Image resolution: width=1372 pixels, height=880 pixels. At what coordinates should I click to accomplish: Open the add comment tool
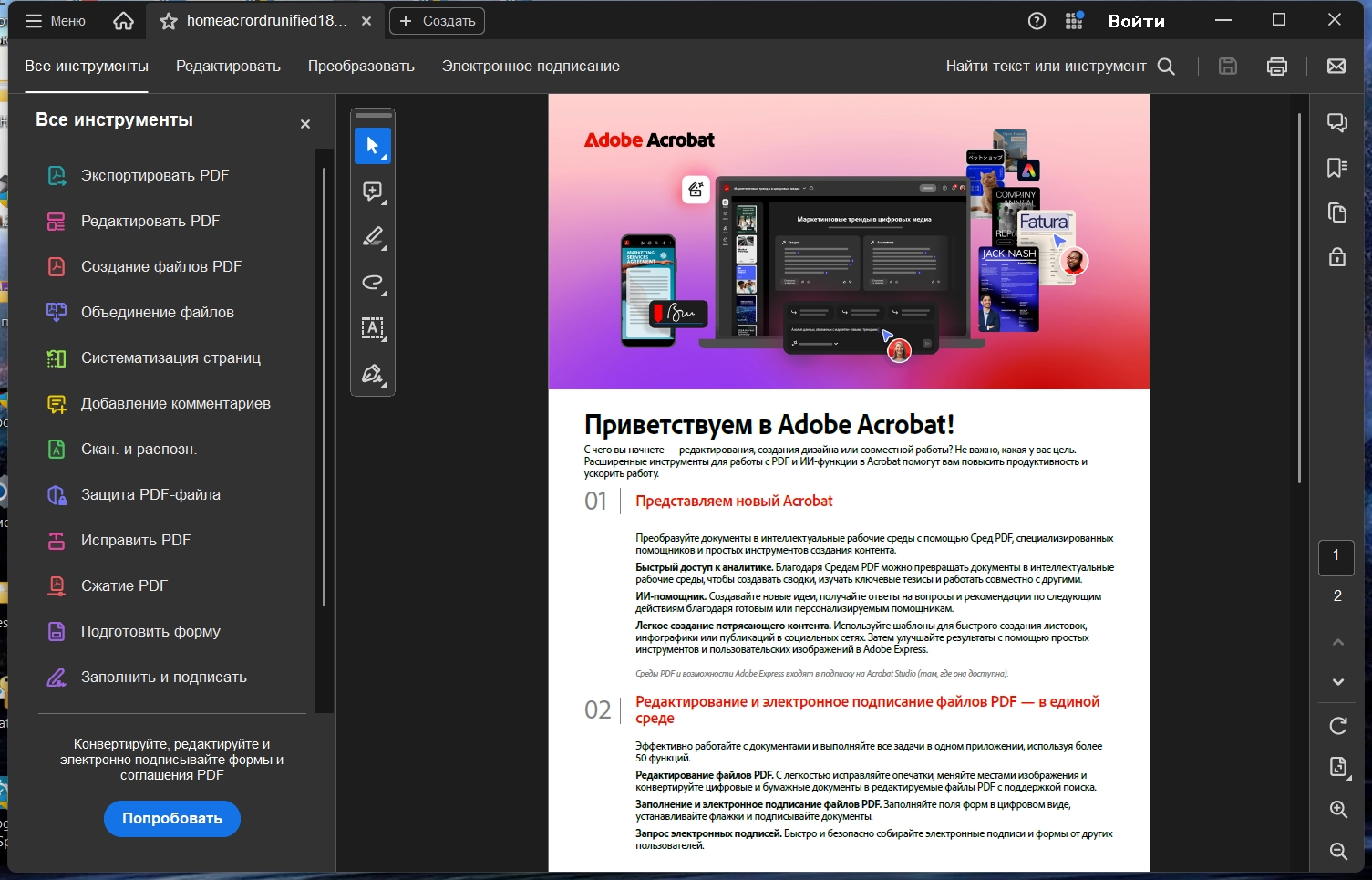373,191
